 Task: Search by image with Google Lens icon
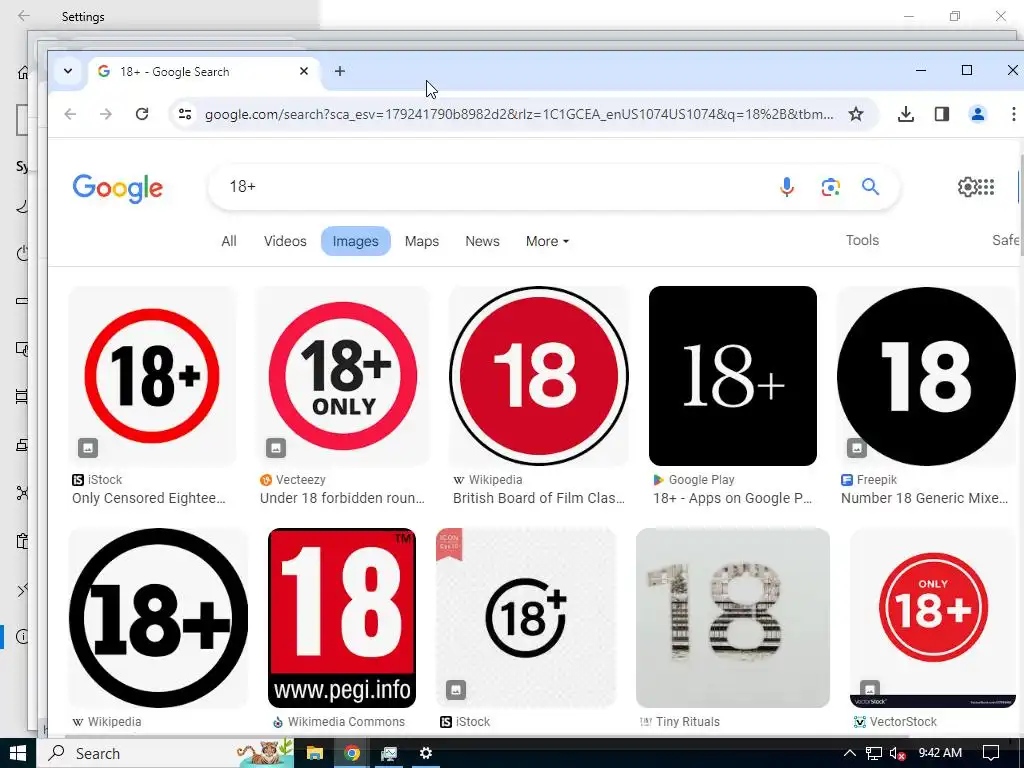tap(830, 187)
